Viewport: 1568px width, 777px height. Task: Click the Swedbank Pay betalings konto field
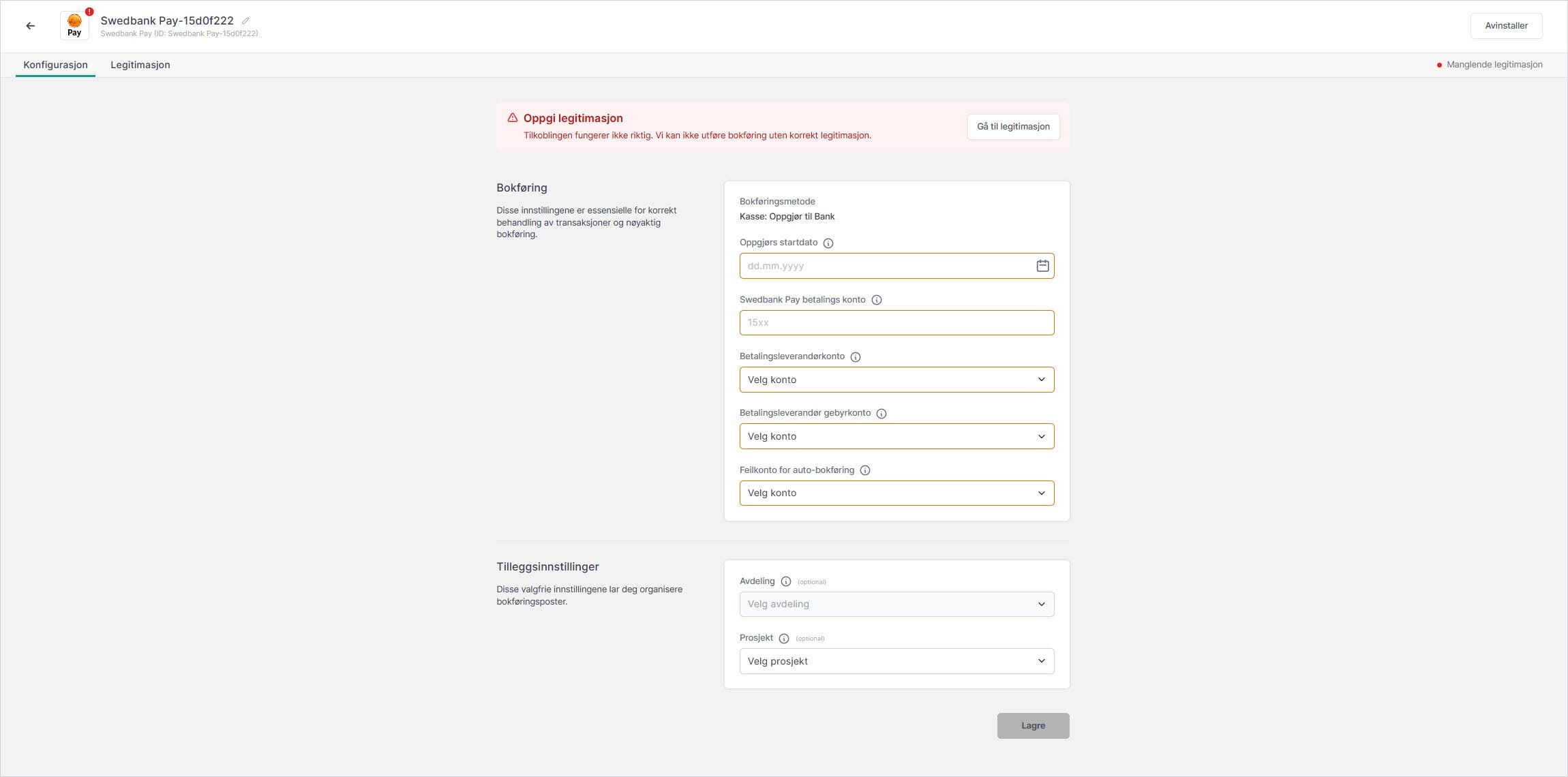(x=896, y=322)
